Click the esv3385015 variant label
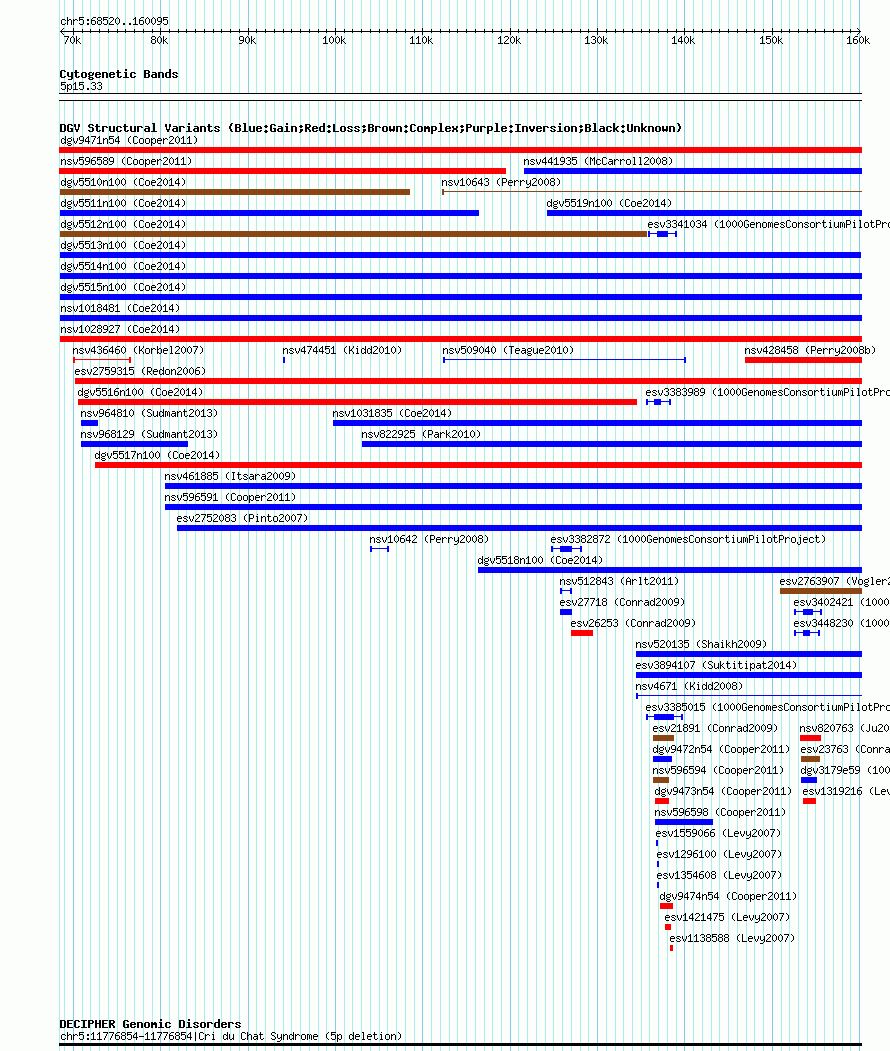The image size is (890, 1051). point(767,706)
